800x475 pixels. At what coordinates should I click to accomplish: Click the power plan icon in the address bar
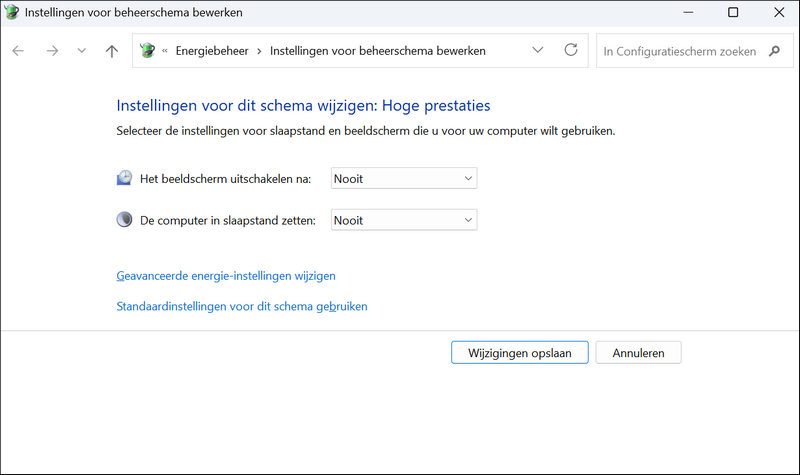coord(148,51)
